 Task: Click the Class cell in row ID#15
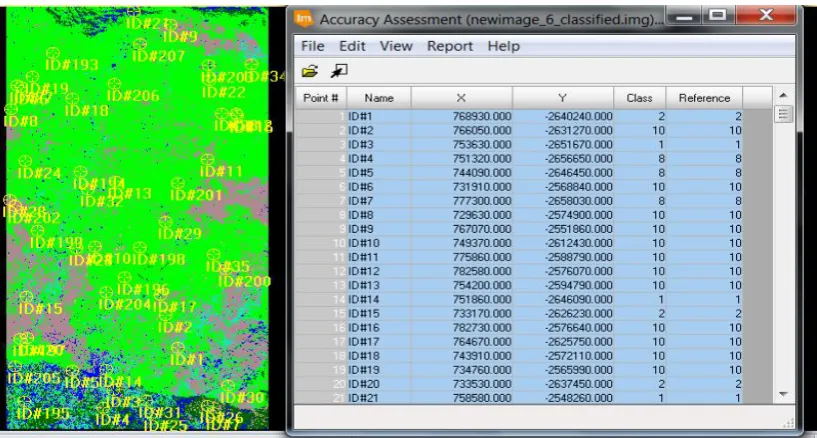[x=639, y=313]
